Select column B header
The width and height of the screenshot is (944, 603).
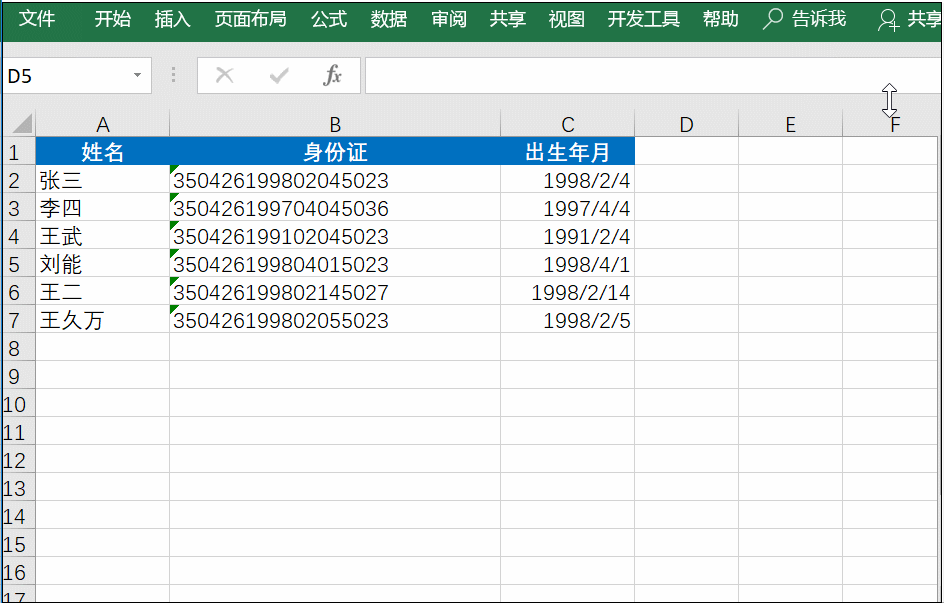point(335,125)
